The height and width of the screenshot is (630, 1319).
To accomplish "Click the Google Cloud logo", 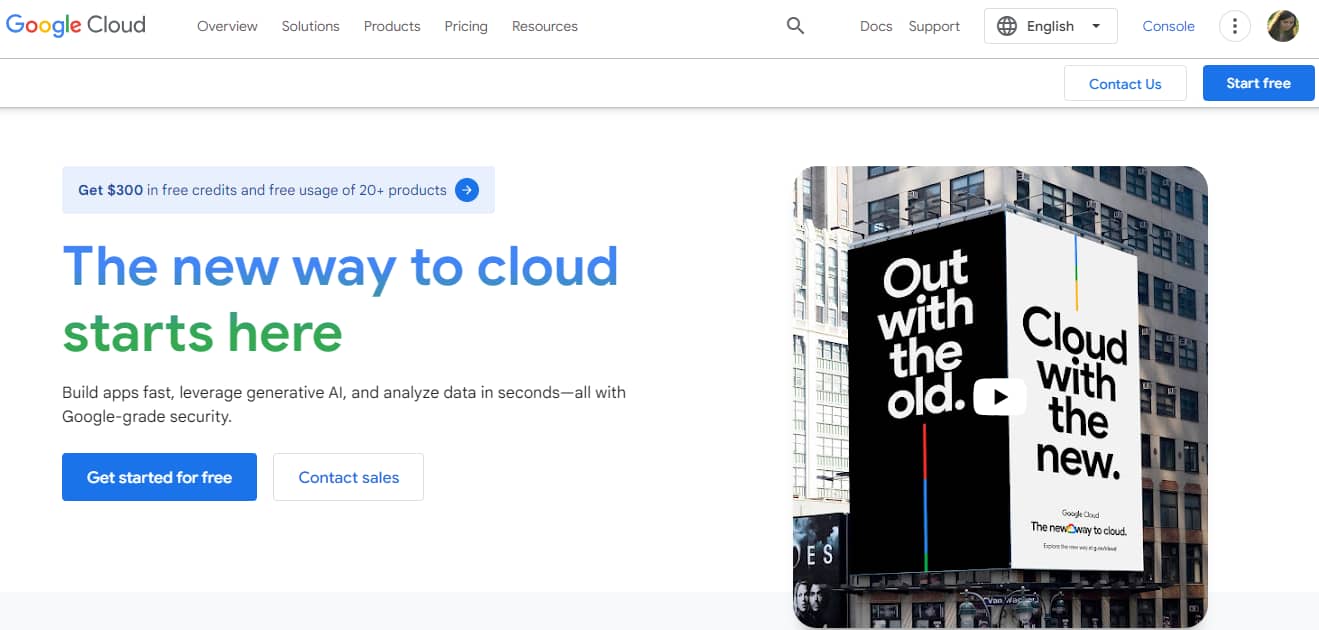I will click(76, 26).
